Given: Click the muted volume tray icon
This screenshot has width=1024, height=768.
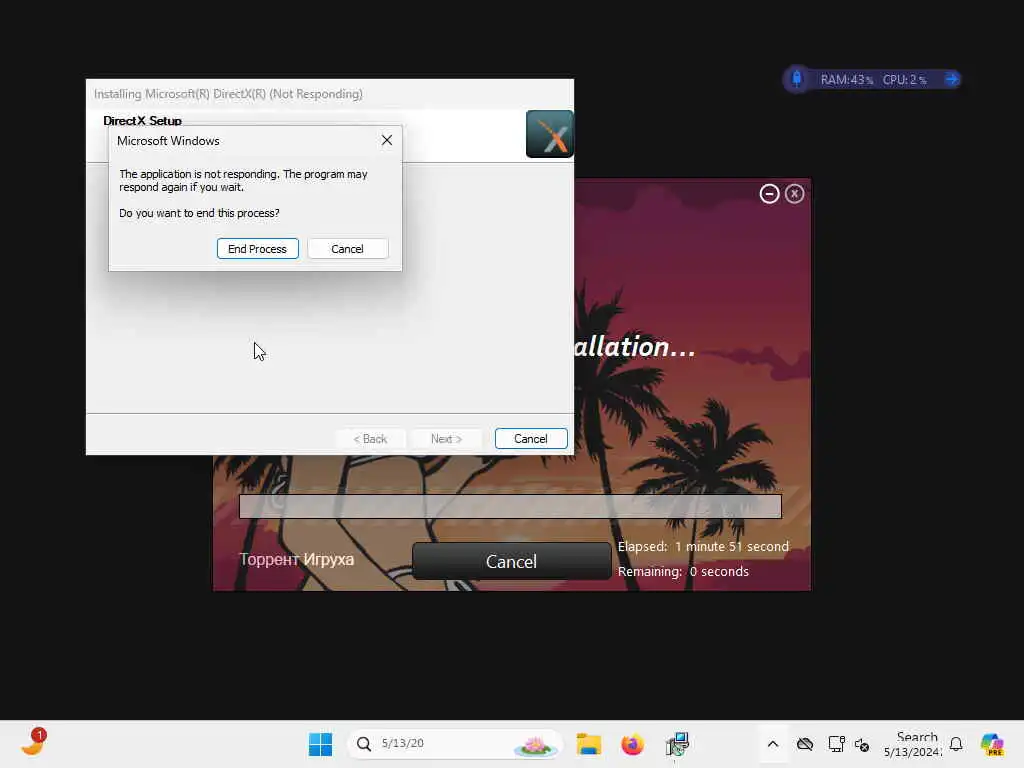Looking at the screenshot, I should pyautogui.click(x=862, y=744).
